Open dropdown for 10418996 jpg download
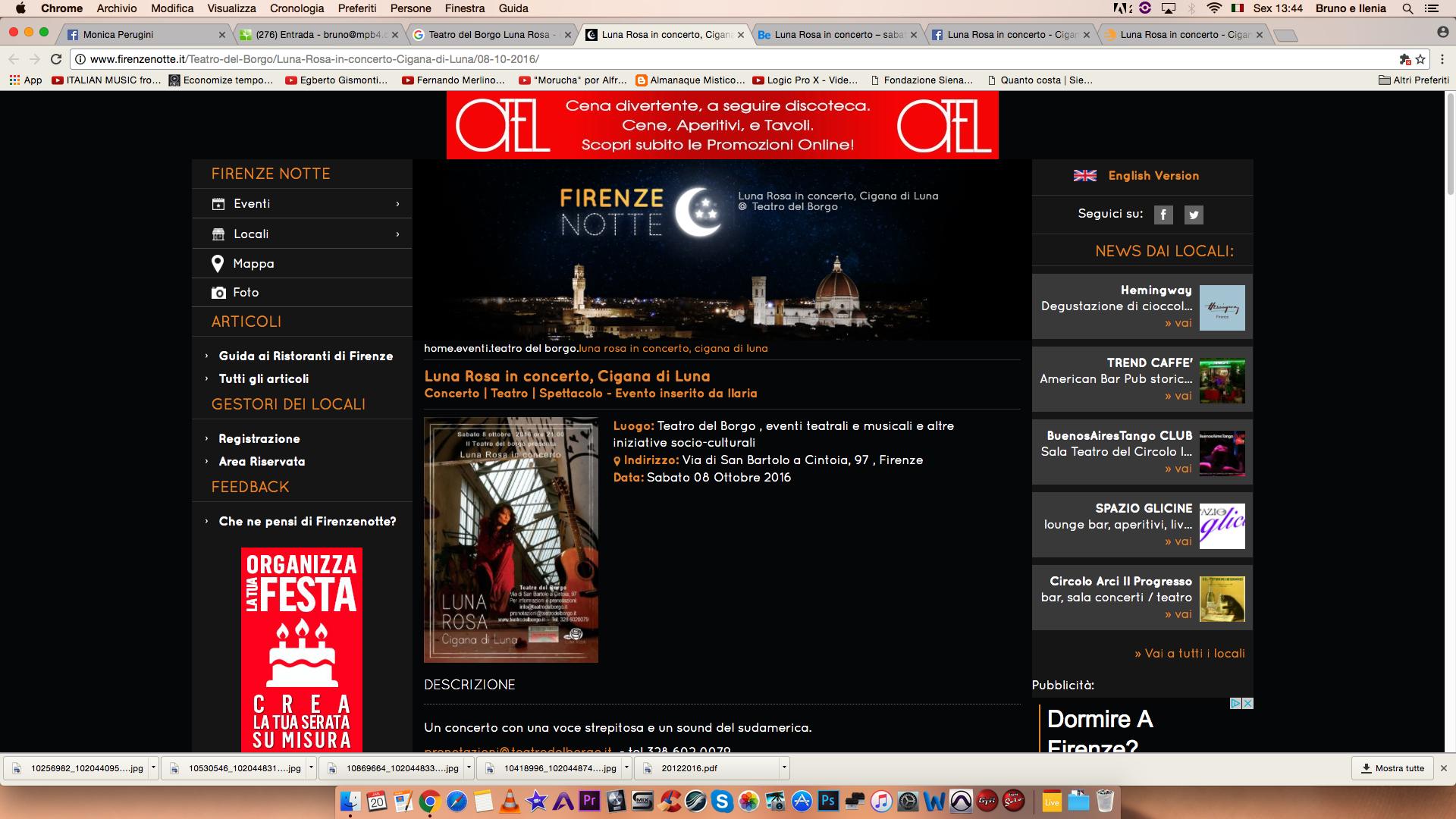Screen dimensions: 1456x819 (626, 768)
